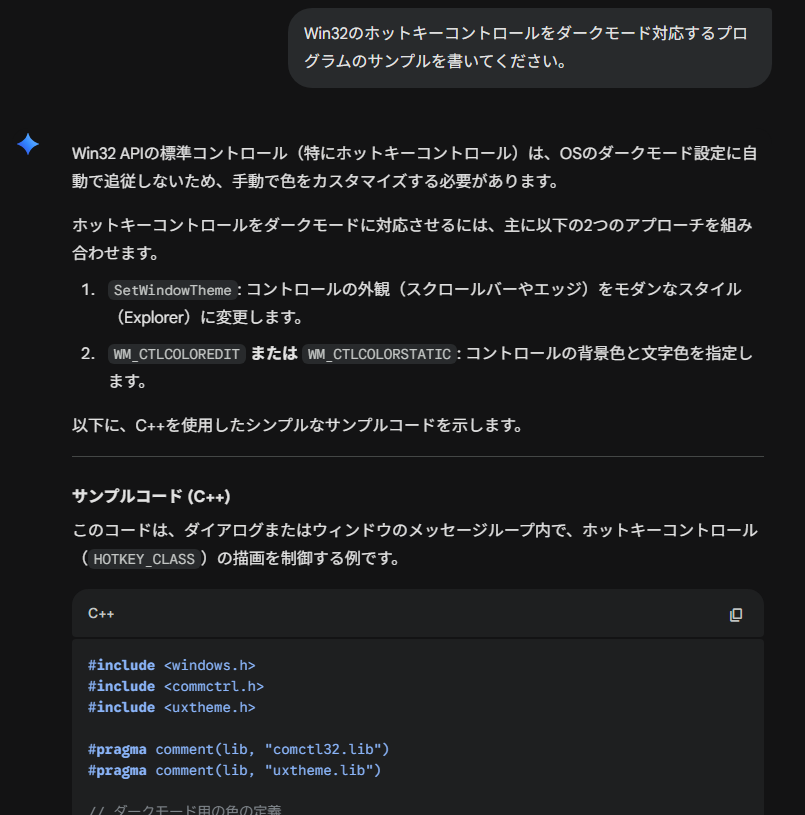The height and width of the screenshot is (815, 805).
Task: Click the user prompt message bubble
Action: (529, 47)
